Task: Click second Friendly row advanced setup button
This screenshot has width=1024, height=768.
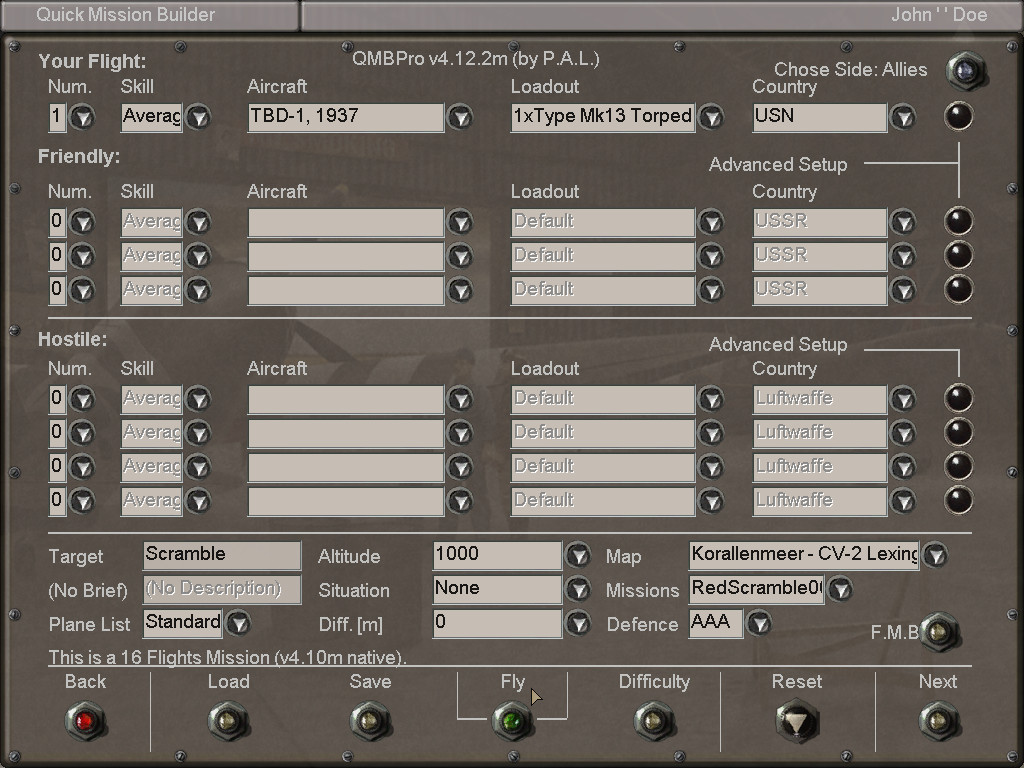Action: click(x=958, y=255)
